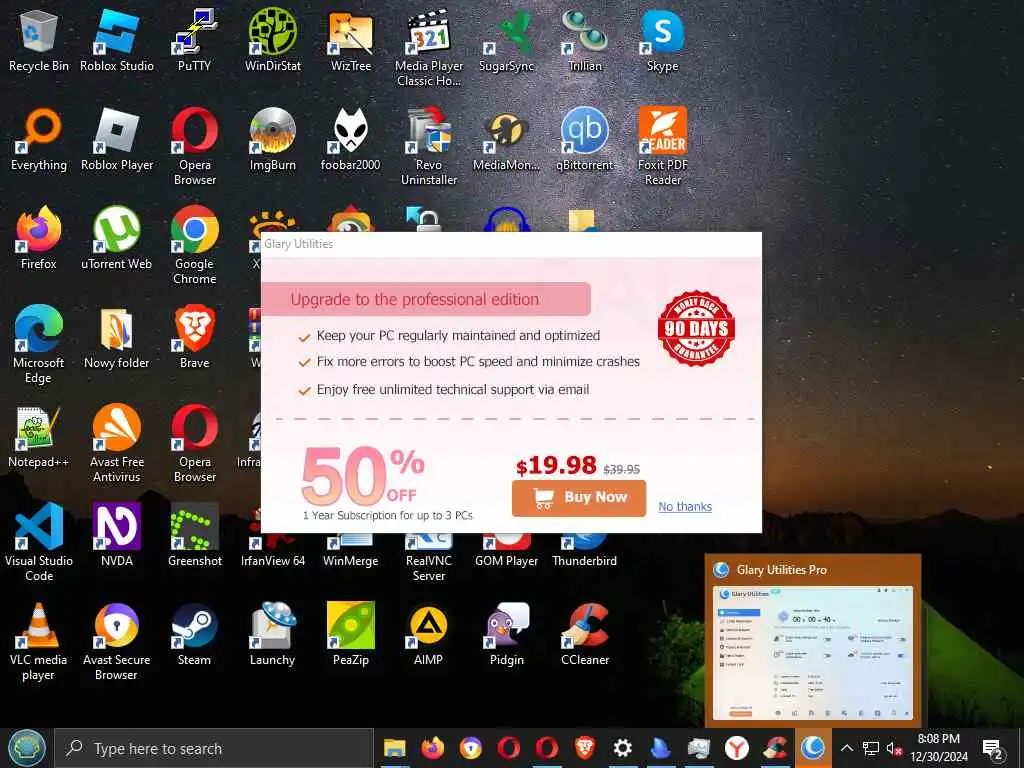Screen dimensions: 1024x768
Task: Select the Notepad++ desktop icon
Action: point(39,436)
